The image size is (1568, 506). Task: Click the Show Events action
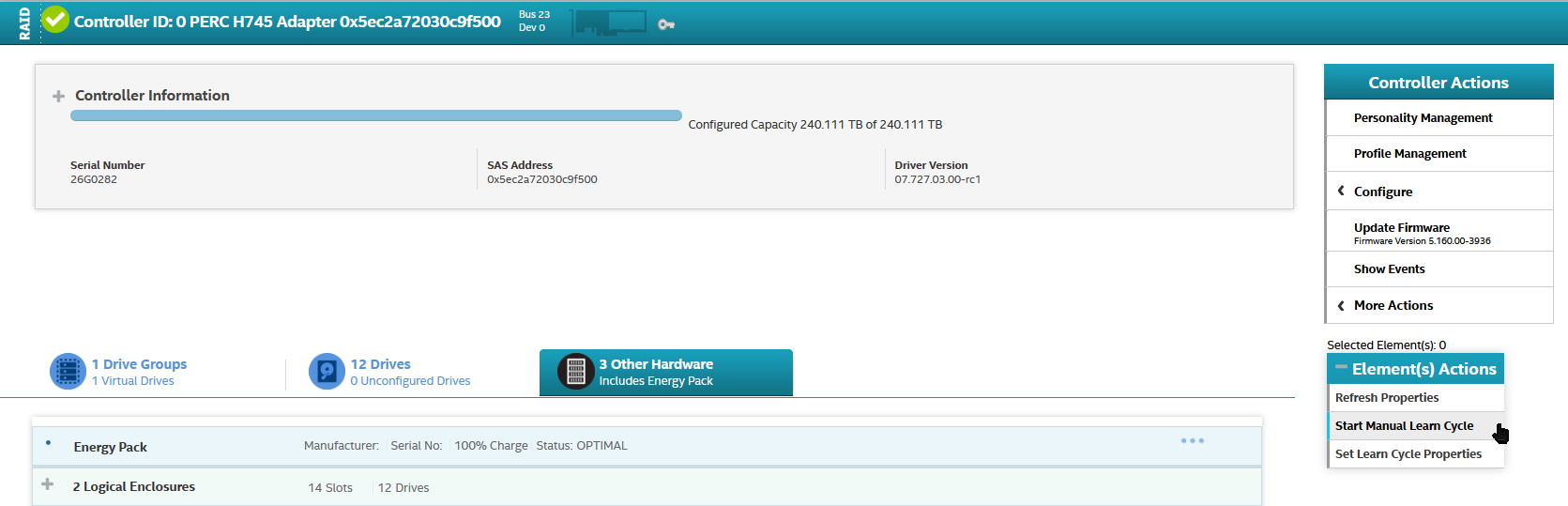tap(1389, 269)
